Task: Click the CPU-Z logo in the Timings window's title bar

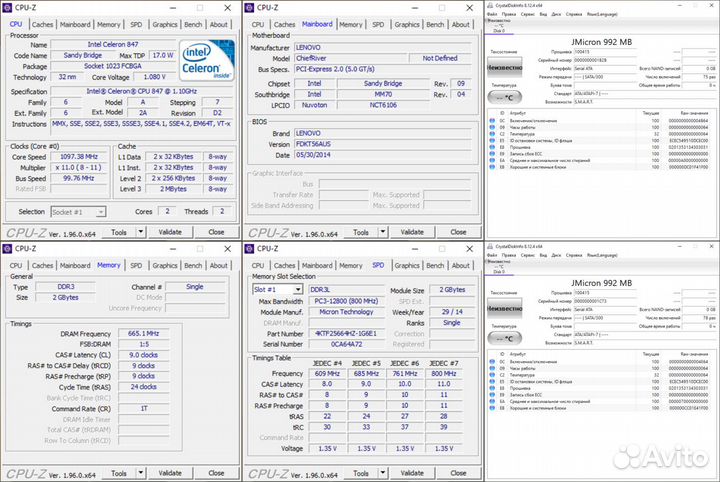Action: click(7, 248)
